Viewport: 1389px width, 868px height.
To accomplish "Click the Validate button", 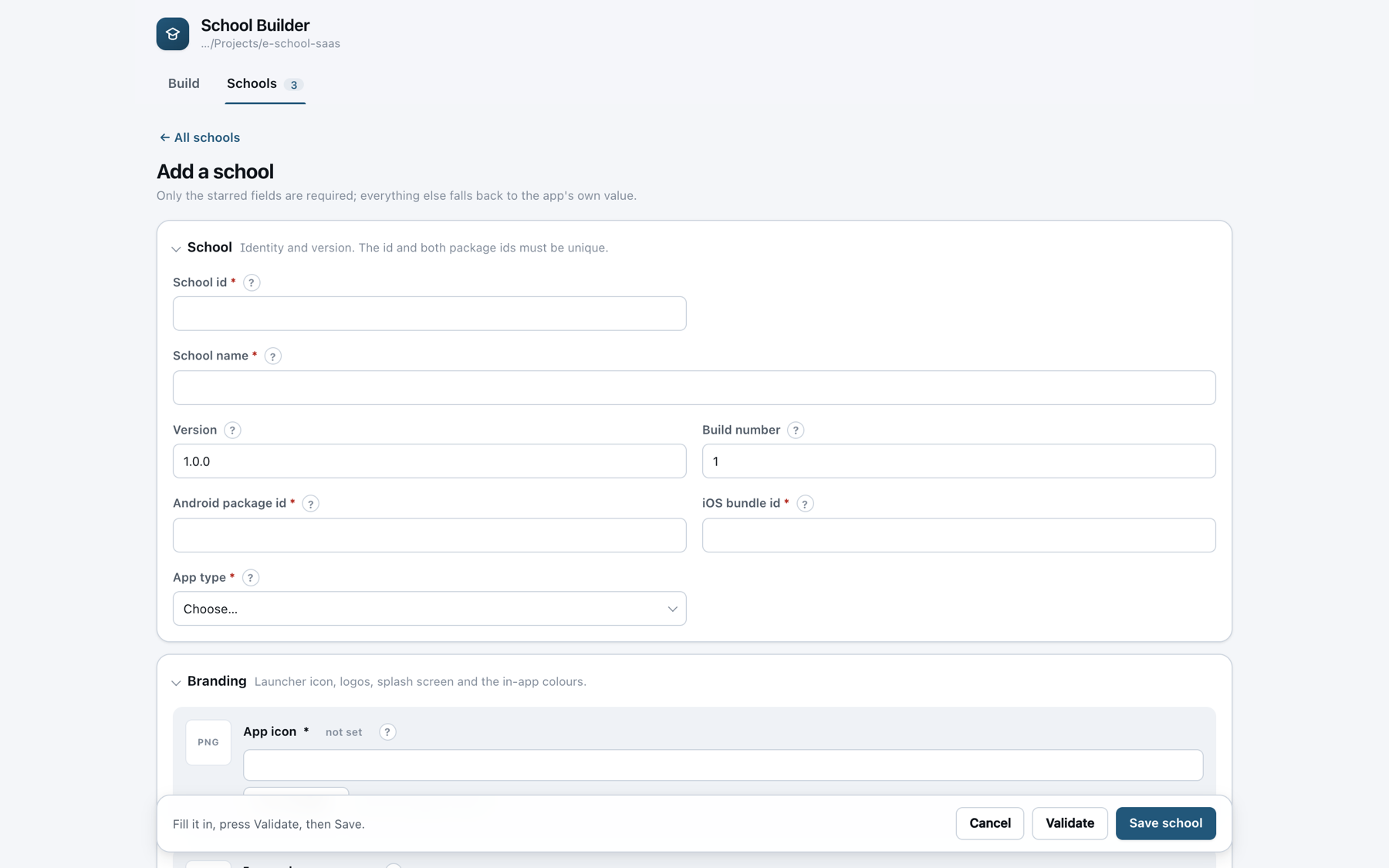I will click(x=1070, y=823).
